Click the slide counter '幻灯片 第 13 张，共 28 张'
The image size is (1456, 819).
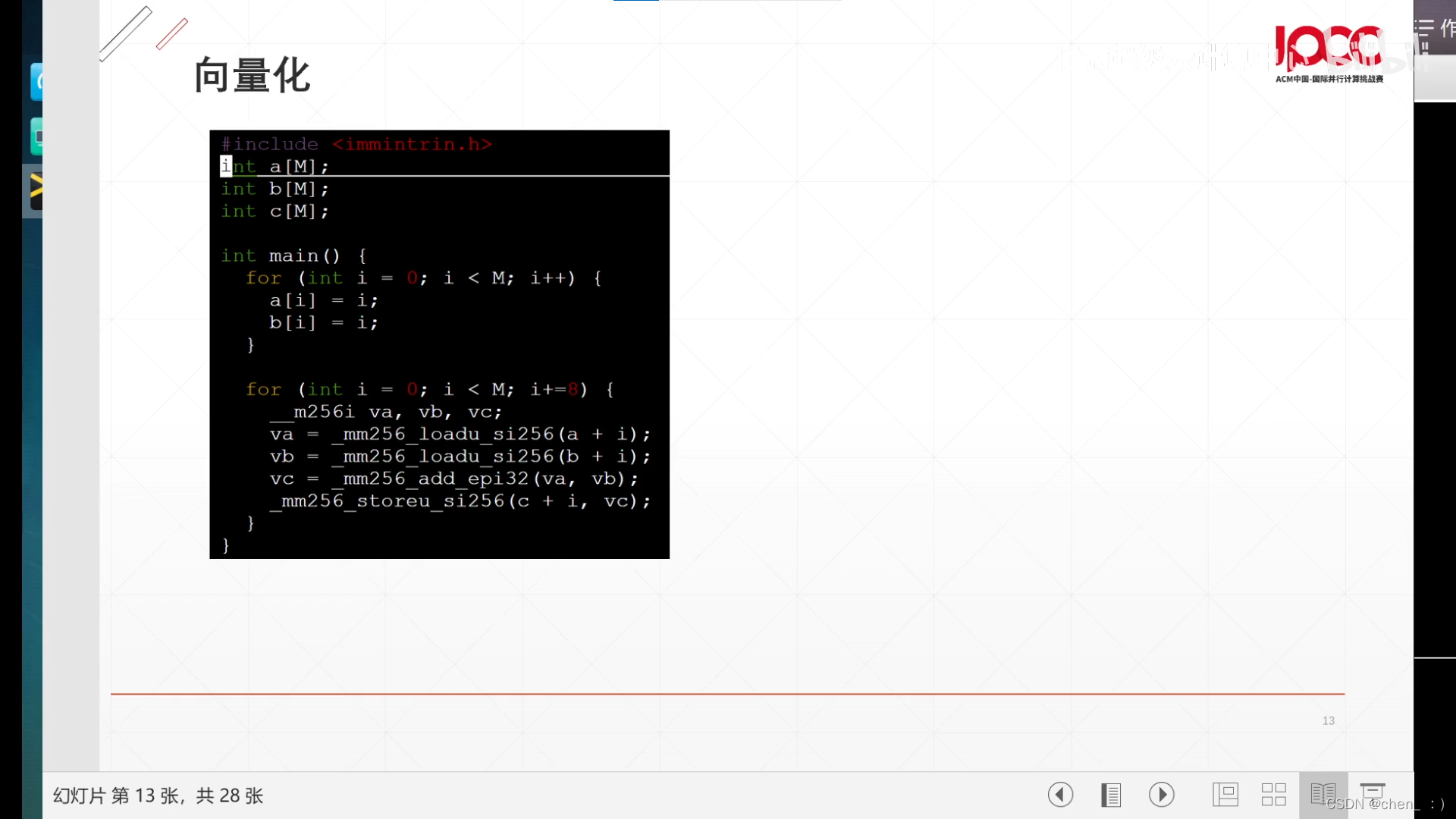click(158, 795)
